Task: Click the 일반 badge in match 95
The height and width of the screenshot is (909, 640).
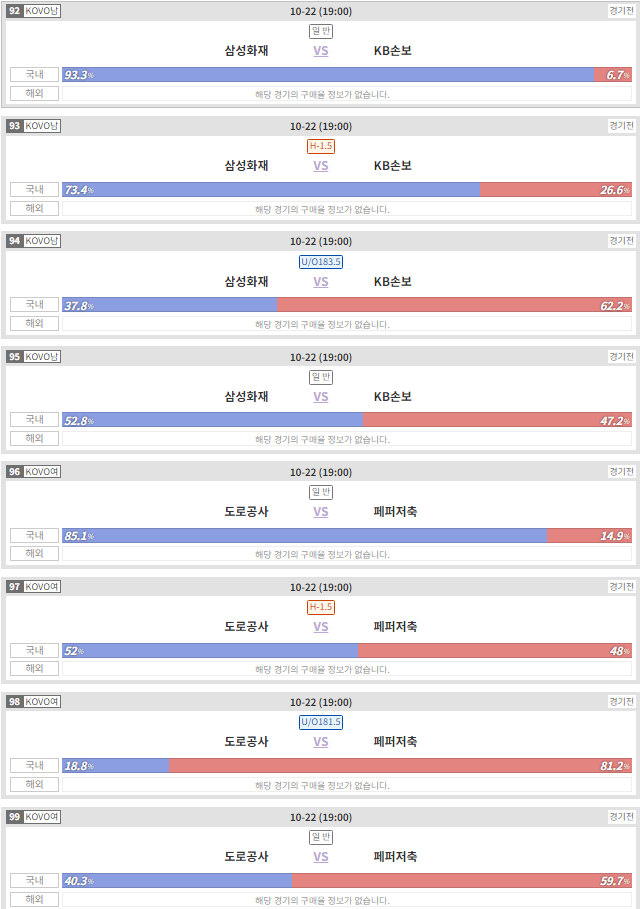Action: [x=321, y=377]
